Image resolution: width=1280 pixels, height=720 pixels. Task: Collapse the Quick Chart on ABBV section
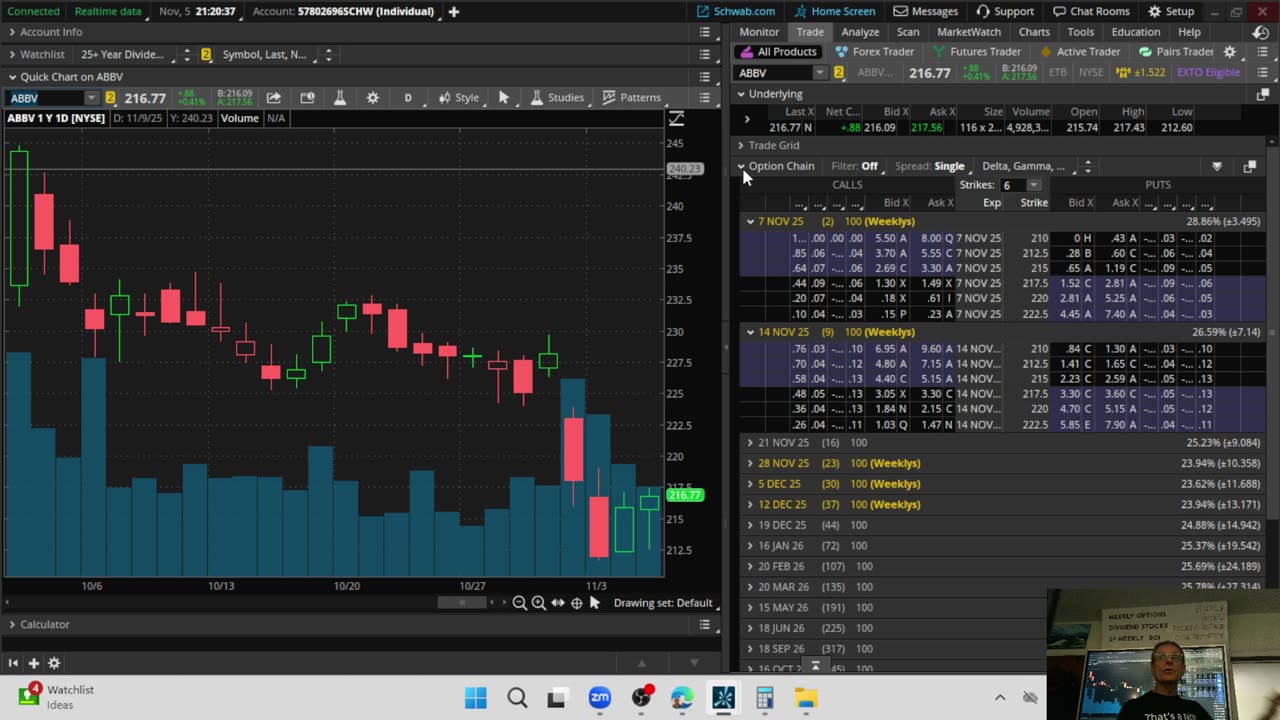point(12,77)
